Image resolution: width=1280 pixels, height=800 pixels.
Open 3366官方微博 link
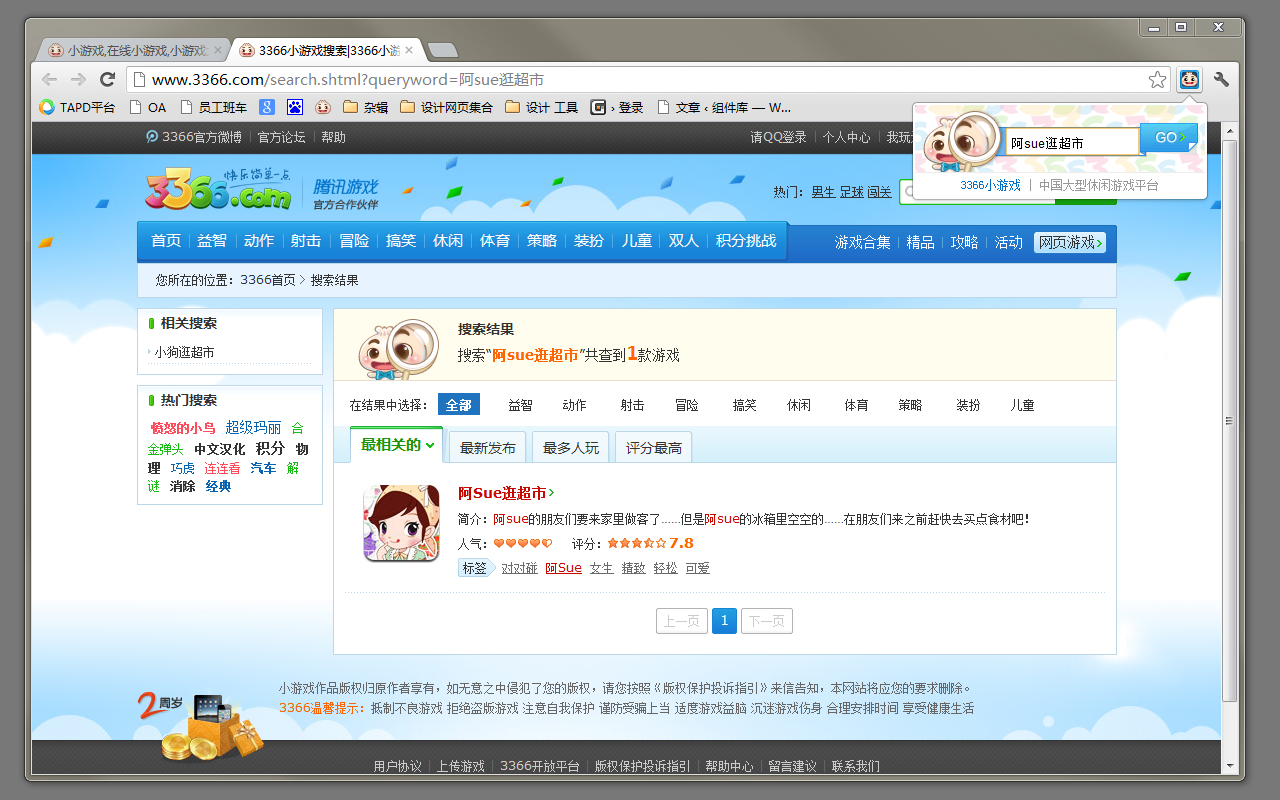[194, 137]
